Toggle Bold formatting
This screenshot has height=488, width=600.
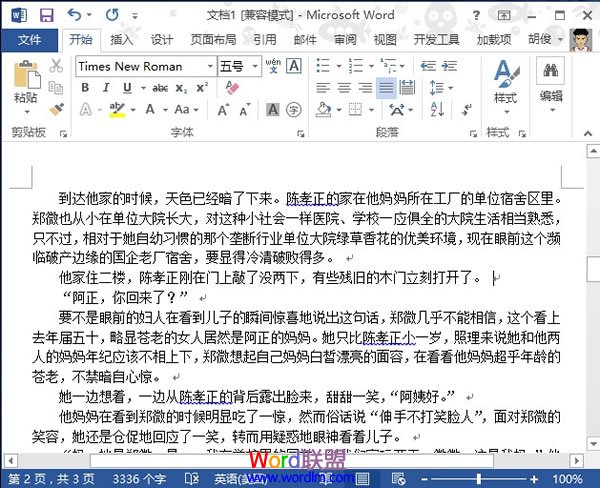(x=85, y=88)
